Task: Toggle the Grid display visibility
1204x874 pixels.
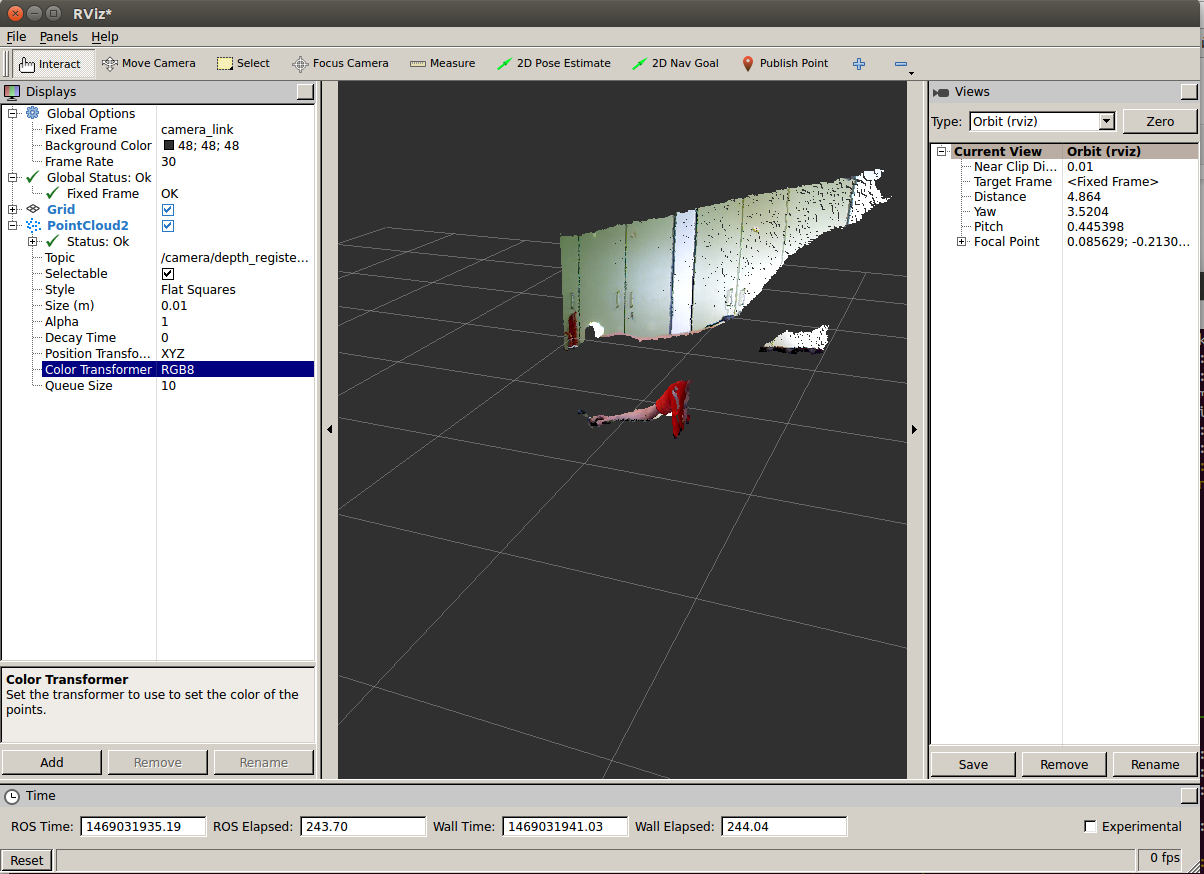Action: click(x=168, y=209)
